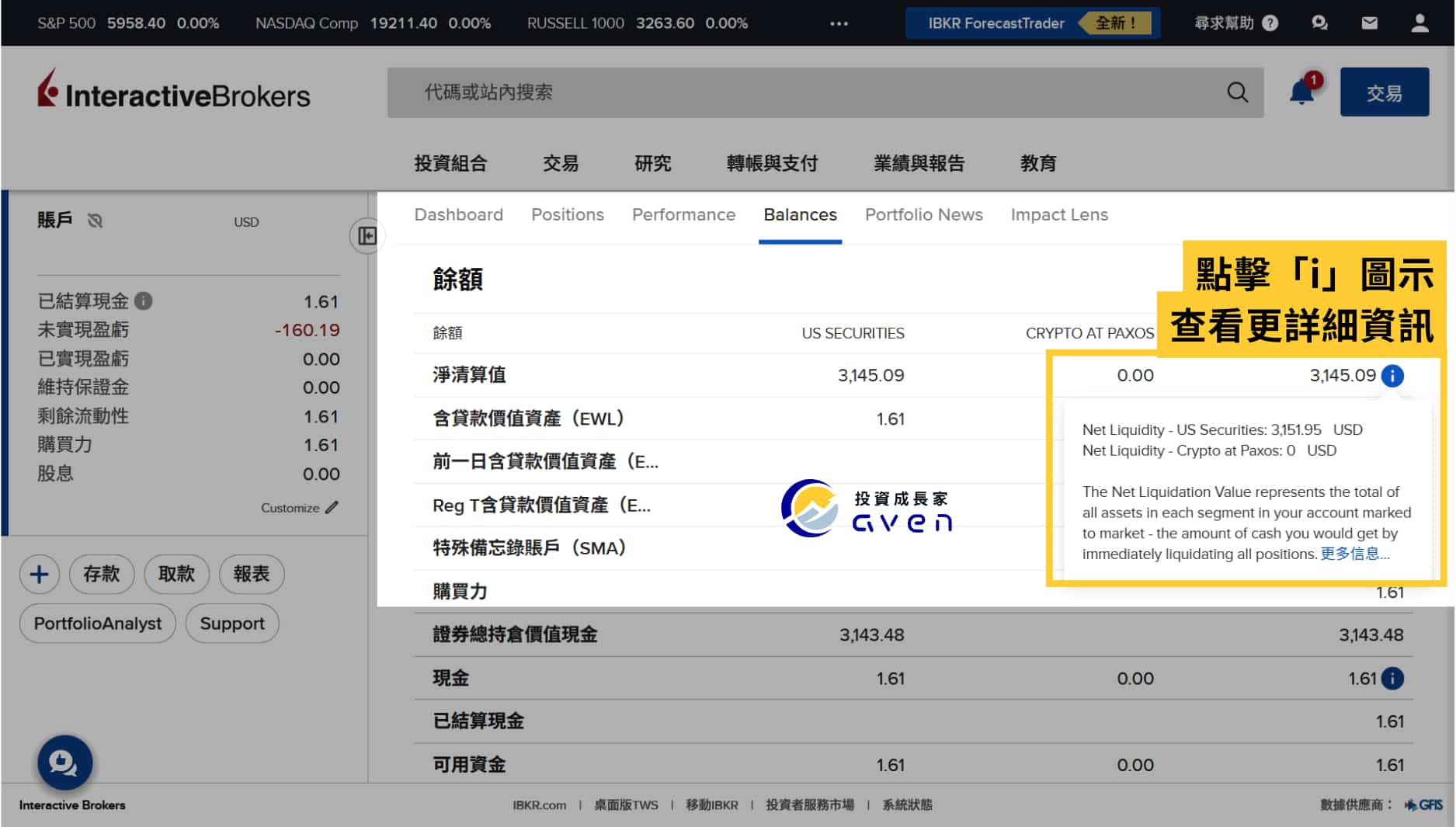1456x827 pixels.
Task: Click the search magnifier icon
Action: click(1237, 92)
